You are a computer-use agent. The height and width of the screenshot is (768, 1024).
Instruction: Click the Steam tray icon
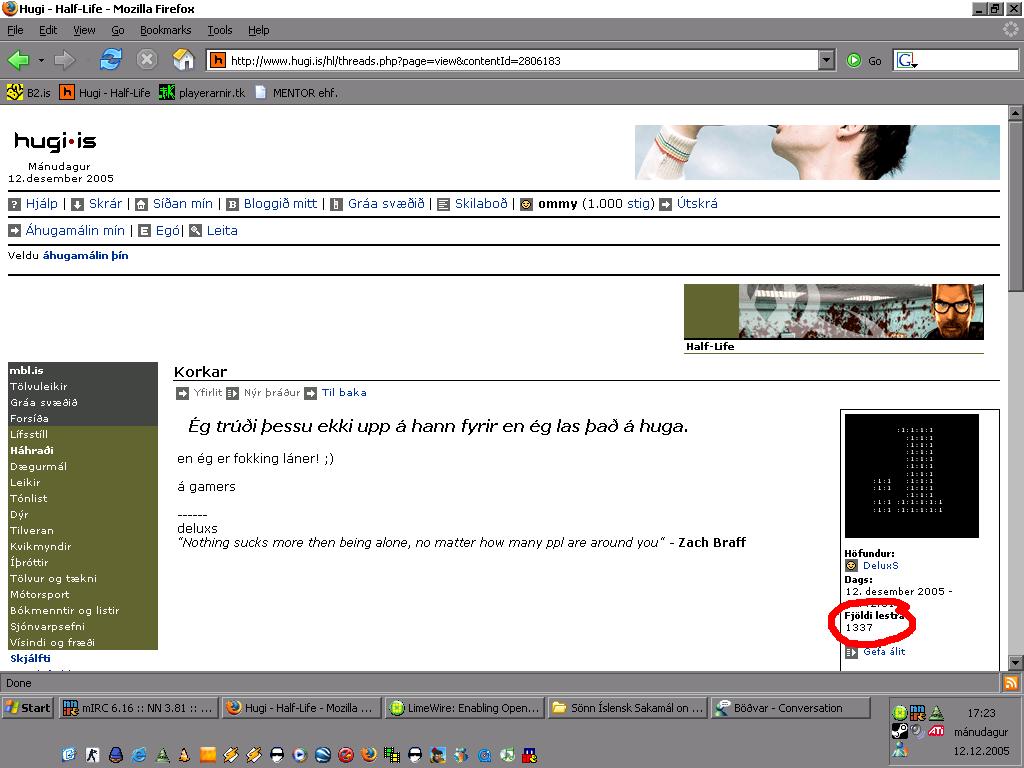click(x=900, y=731)
